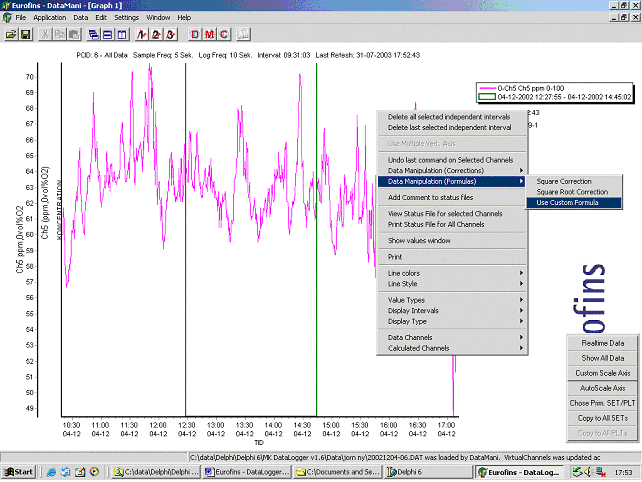Click the Cascade windows icon
The image size is (642, 482).
(93, 34)
